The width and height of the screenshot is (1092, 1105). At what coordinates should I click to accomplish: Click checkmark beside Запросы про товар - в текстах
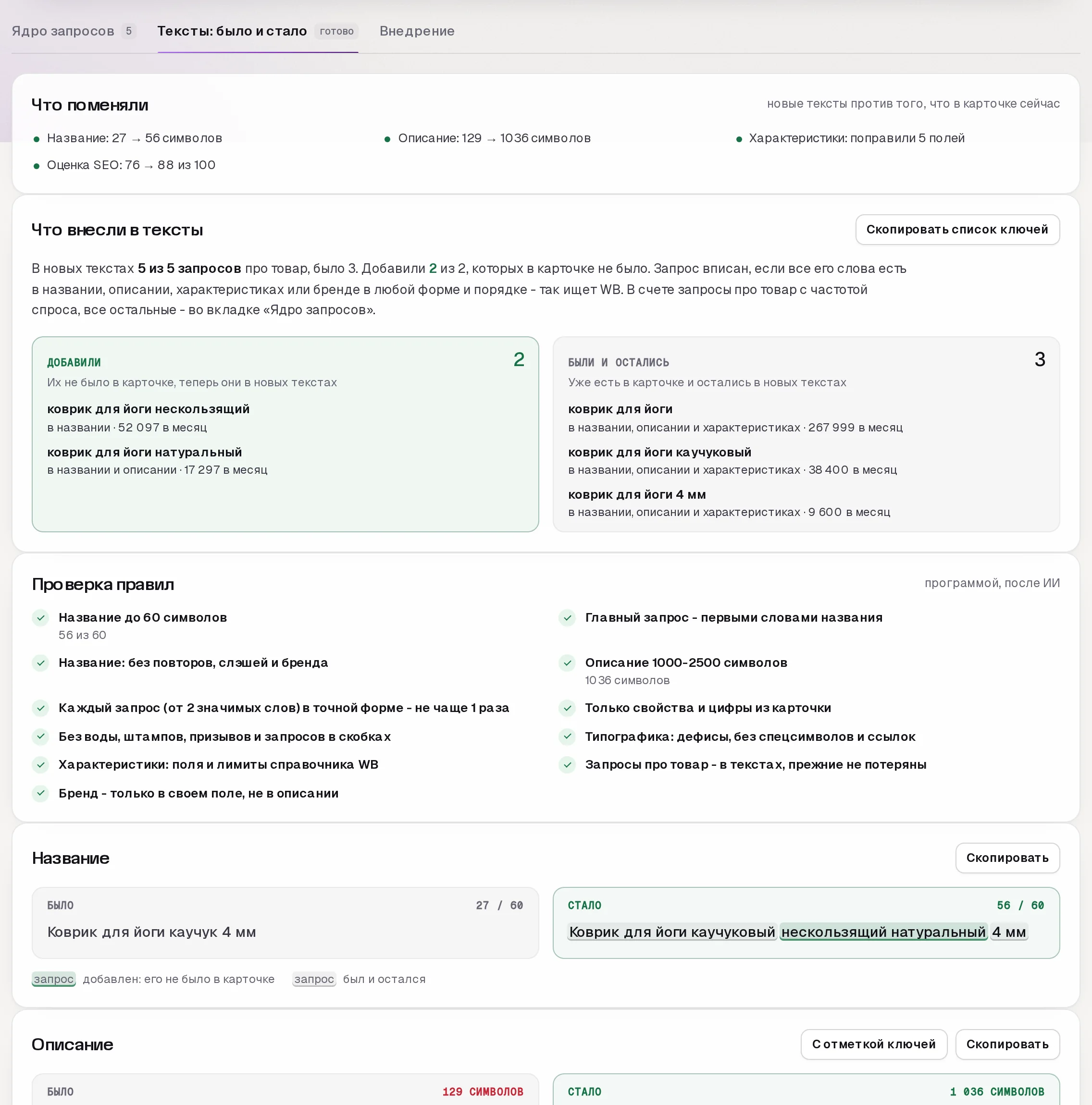click(x=567, y=765)
